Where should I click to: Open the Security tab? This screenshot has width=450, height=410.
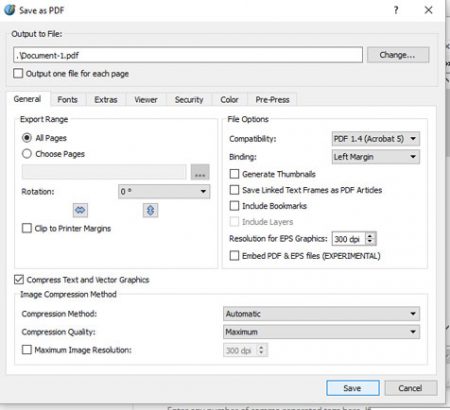tap(189, 100)
